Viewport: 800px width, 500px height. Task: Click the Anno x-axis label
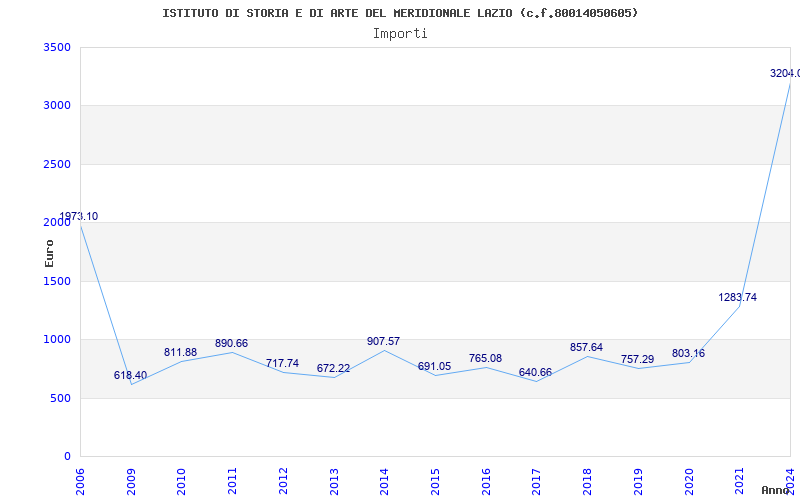[x=776, y=490]
